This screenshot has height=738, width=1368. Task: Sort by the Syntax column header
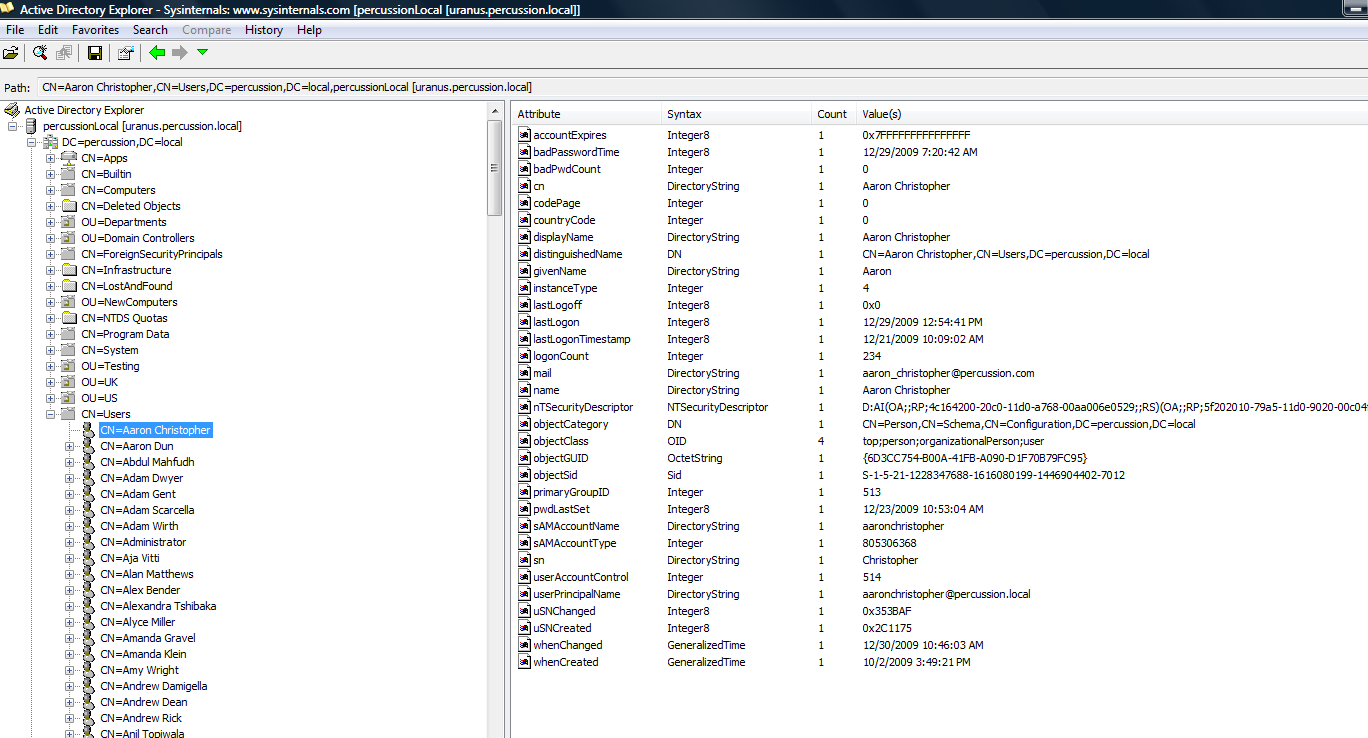click(x=736, y=114)
